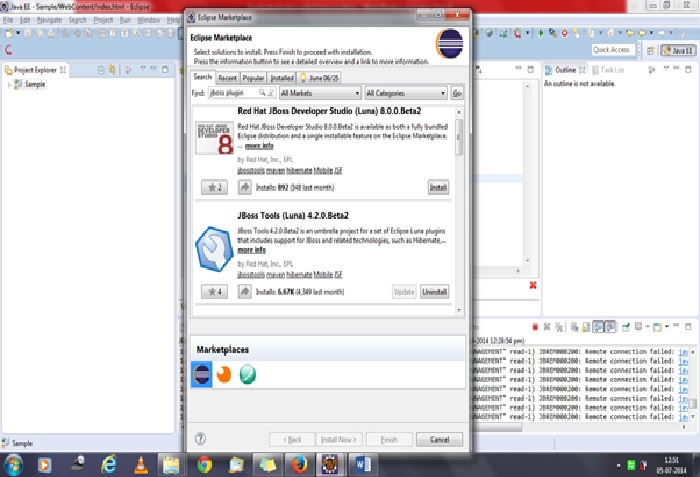Click the red X error icon
This screenshot has width=700, height=477.
click(533, 285)
